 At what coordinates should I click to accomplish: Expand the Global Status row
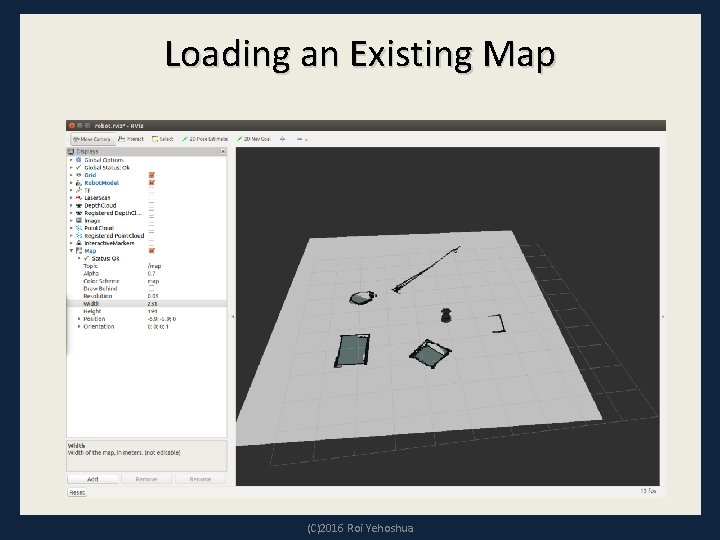click(71, 168)
